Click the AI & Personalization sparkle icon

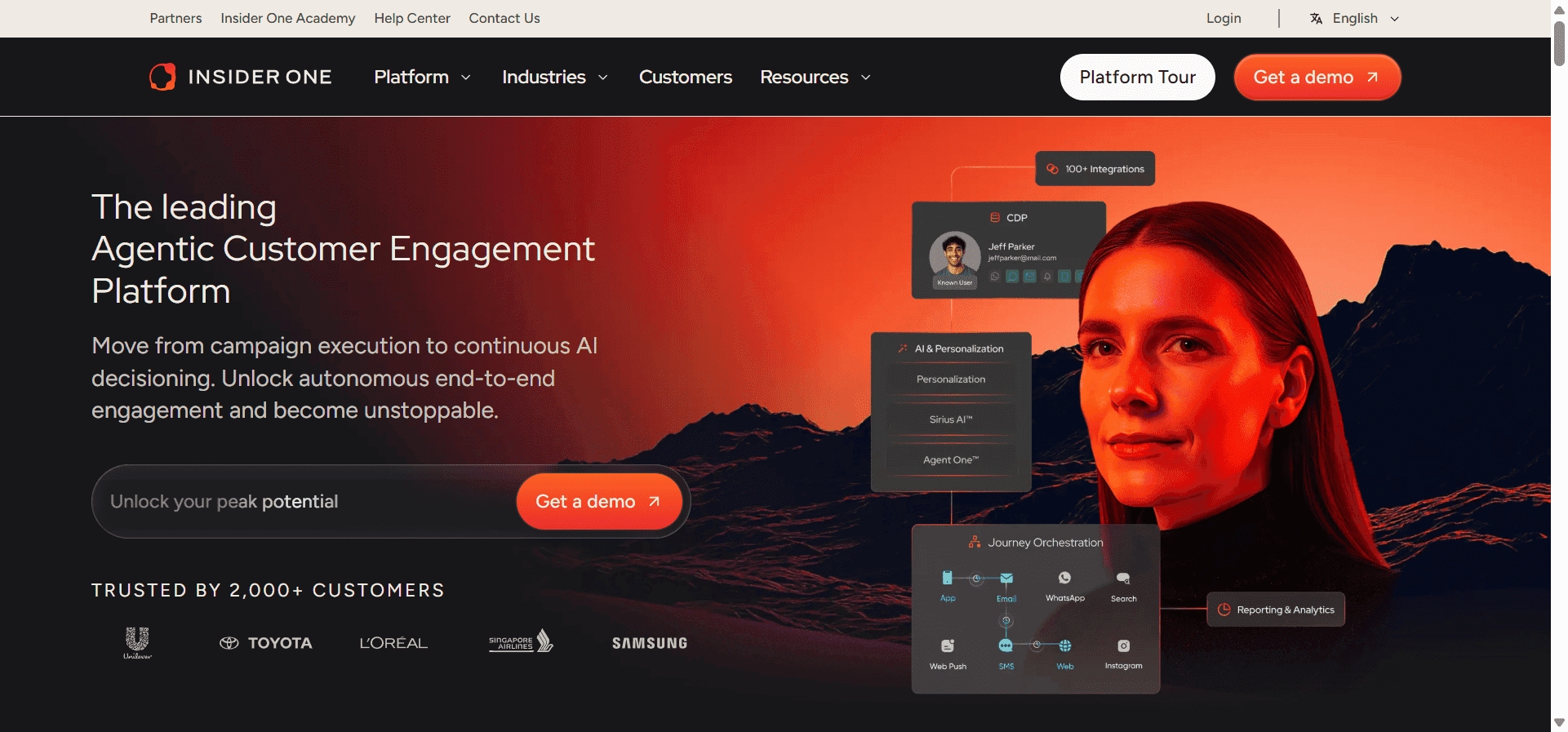tap(903, 348)
